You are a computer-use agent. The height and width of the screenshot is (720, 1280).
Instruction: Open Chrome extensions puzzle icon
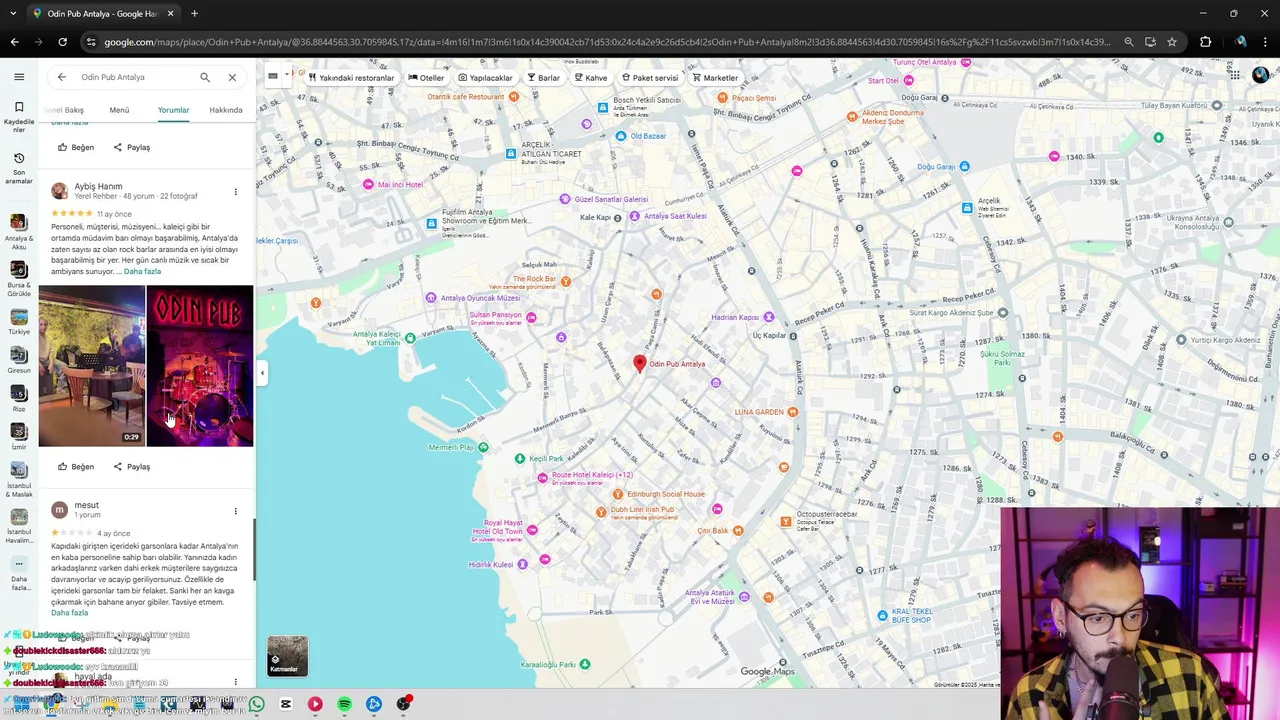click(x=1205, y=42)
